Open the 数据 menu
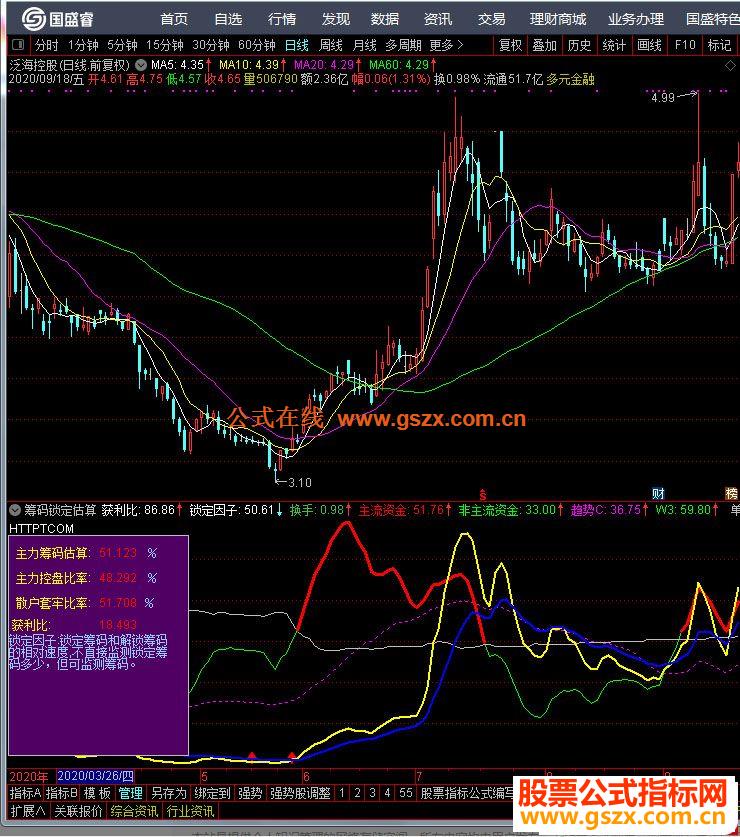The image size is (740, 837). [x=385, y=20]
